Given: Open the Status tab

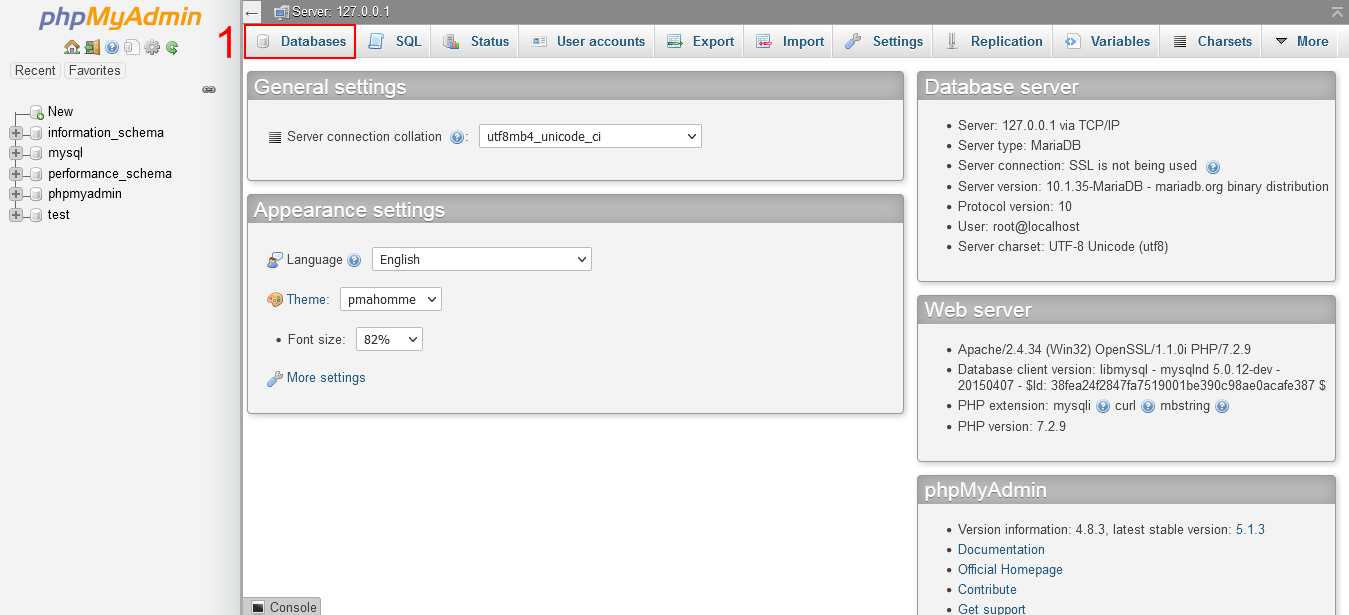Looking at the screenshot, I should pyautogui.click(x=476, y=41).
